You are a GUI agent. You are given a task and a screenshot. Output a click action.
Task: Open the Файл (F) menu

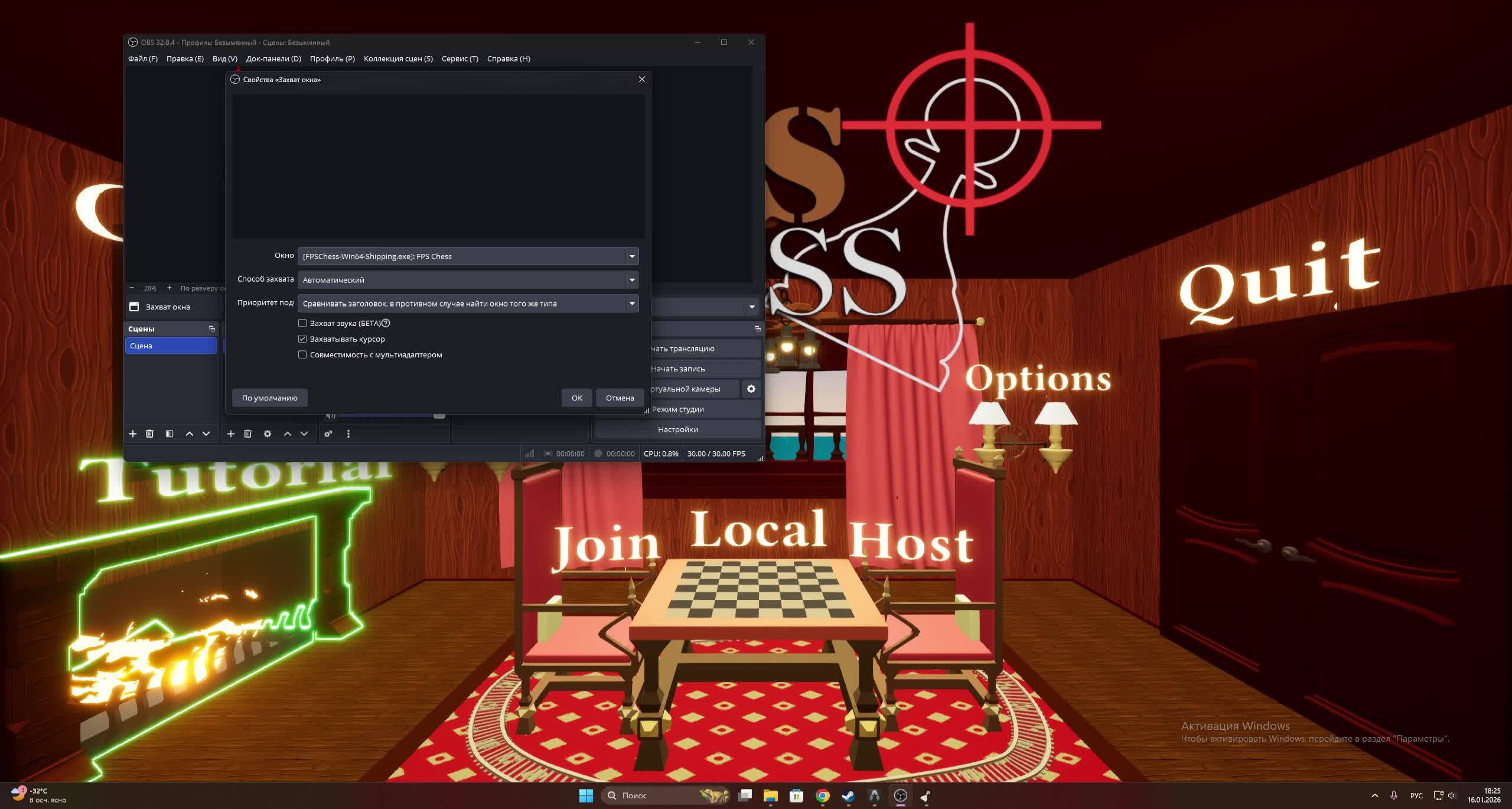tap(142, 58)
